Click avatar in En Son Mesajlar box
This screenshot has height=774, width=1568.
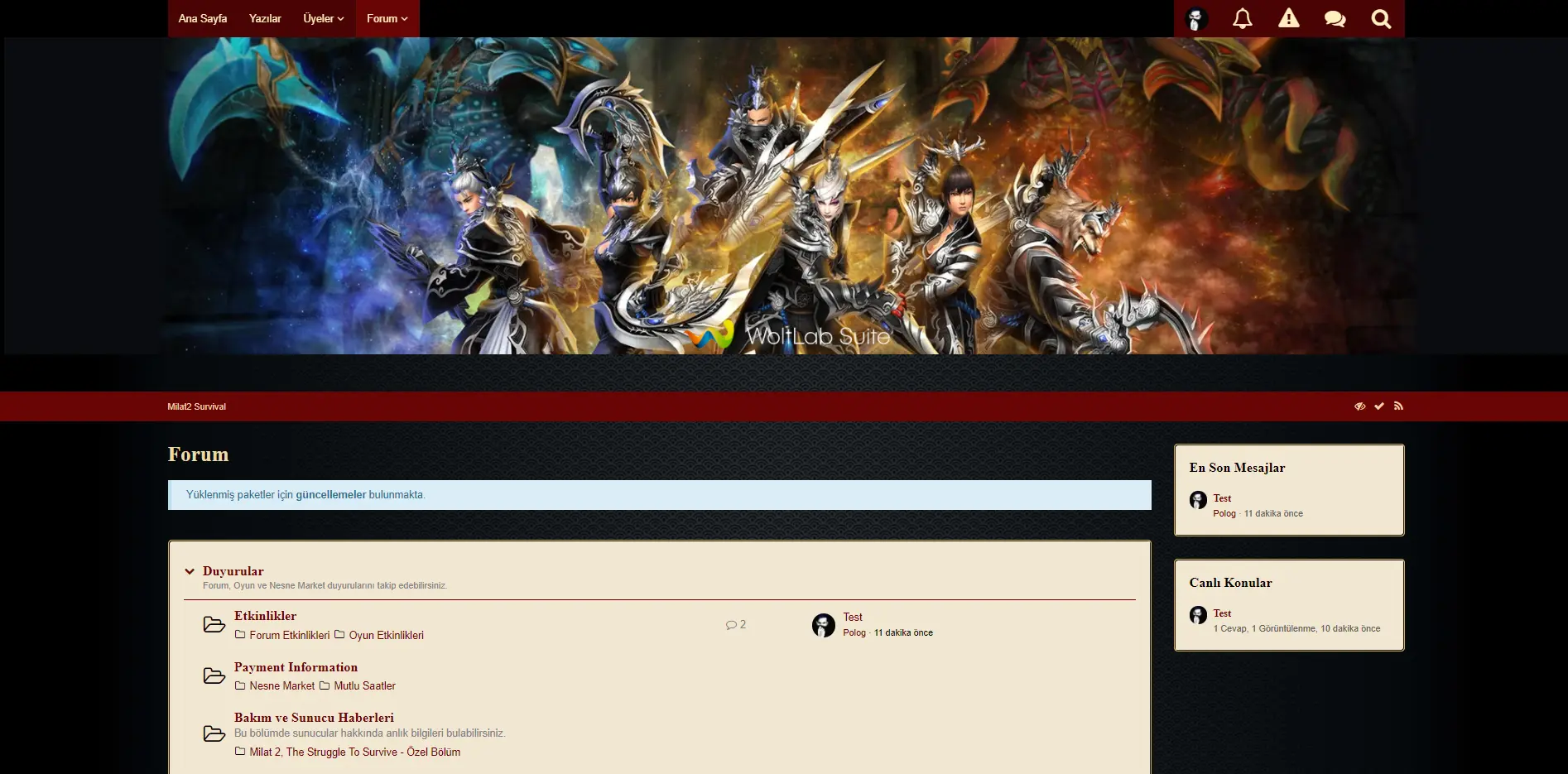(1198, 500)
